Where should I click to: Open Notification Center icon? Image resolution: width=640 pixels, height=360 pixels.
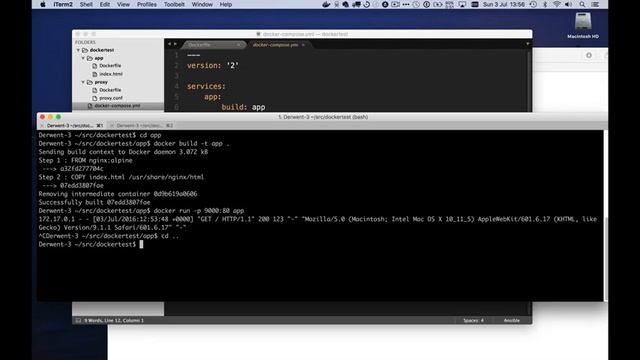pyautogui.click(x=596, y=4)
